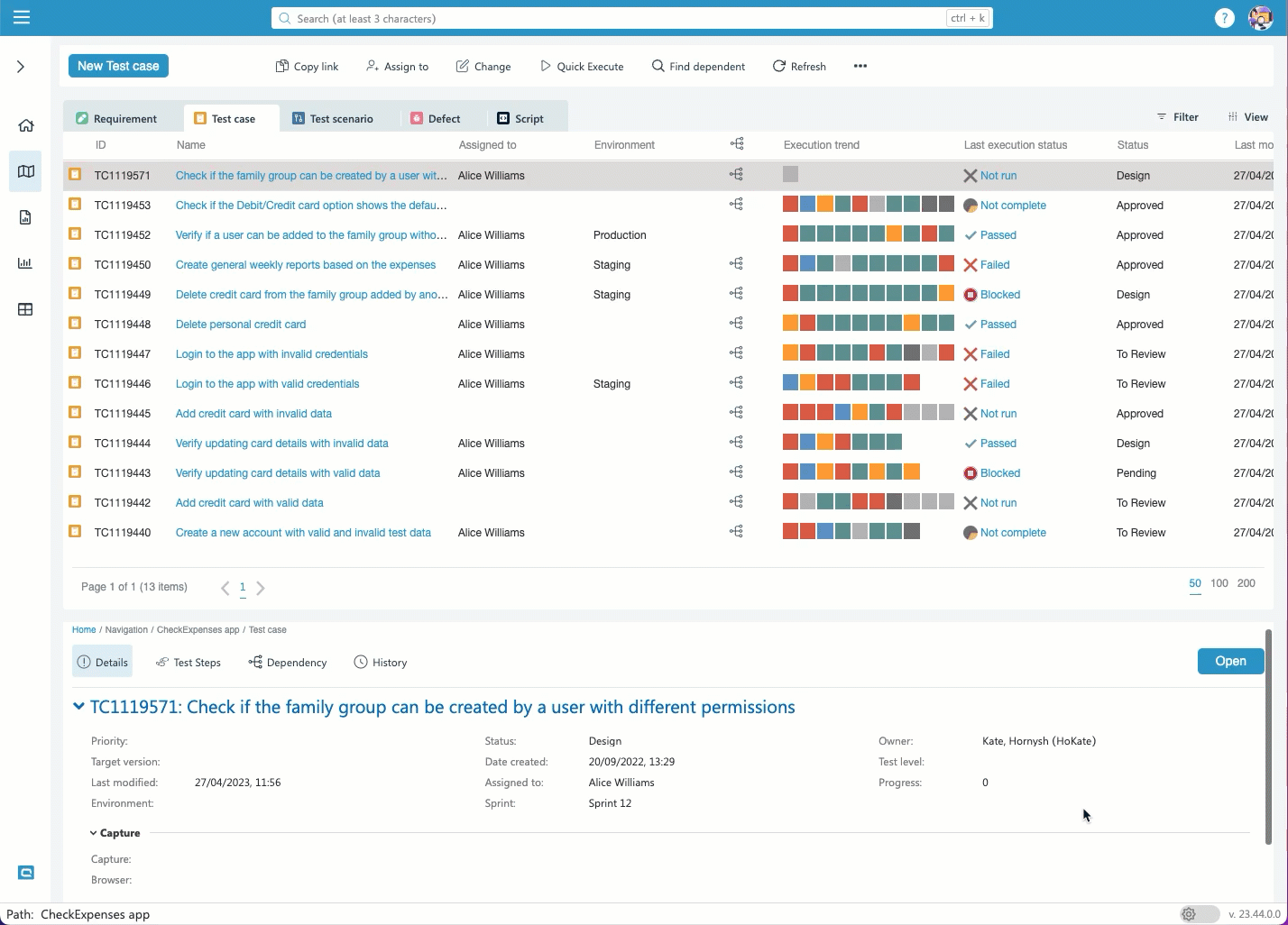This screenshot has height=925, width=1288.
Task: Click dependency icon for TC1119450 row
Action: (736, 264)
